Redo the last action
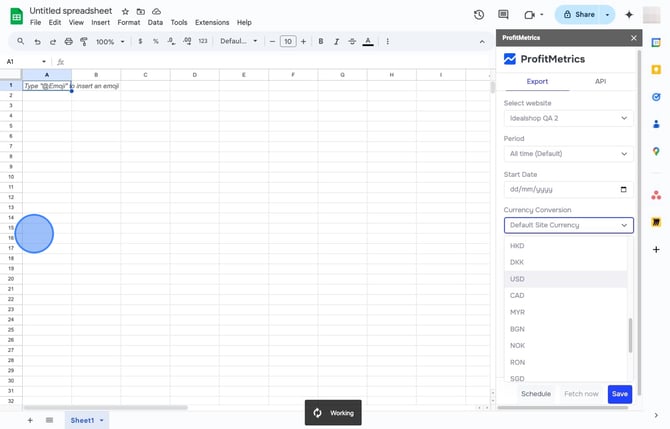 point(53,41)
